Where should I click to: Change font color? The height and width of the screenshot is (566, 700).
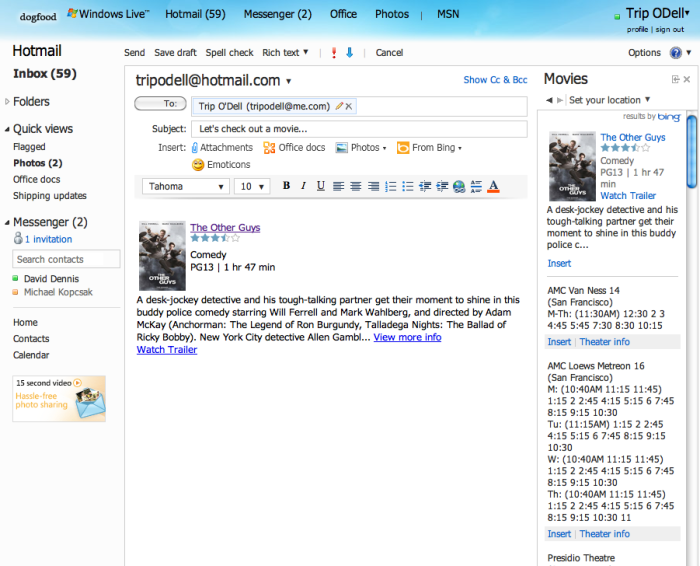click(x=493, y=186)
